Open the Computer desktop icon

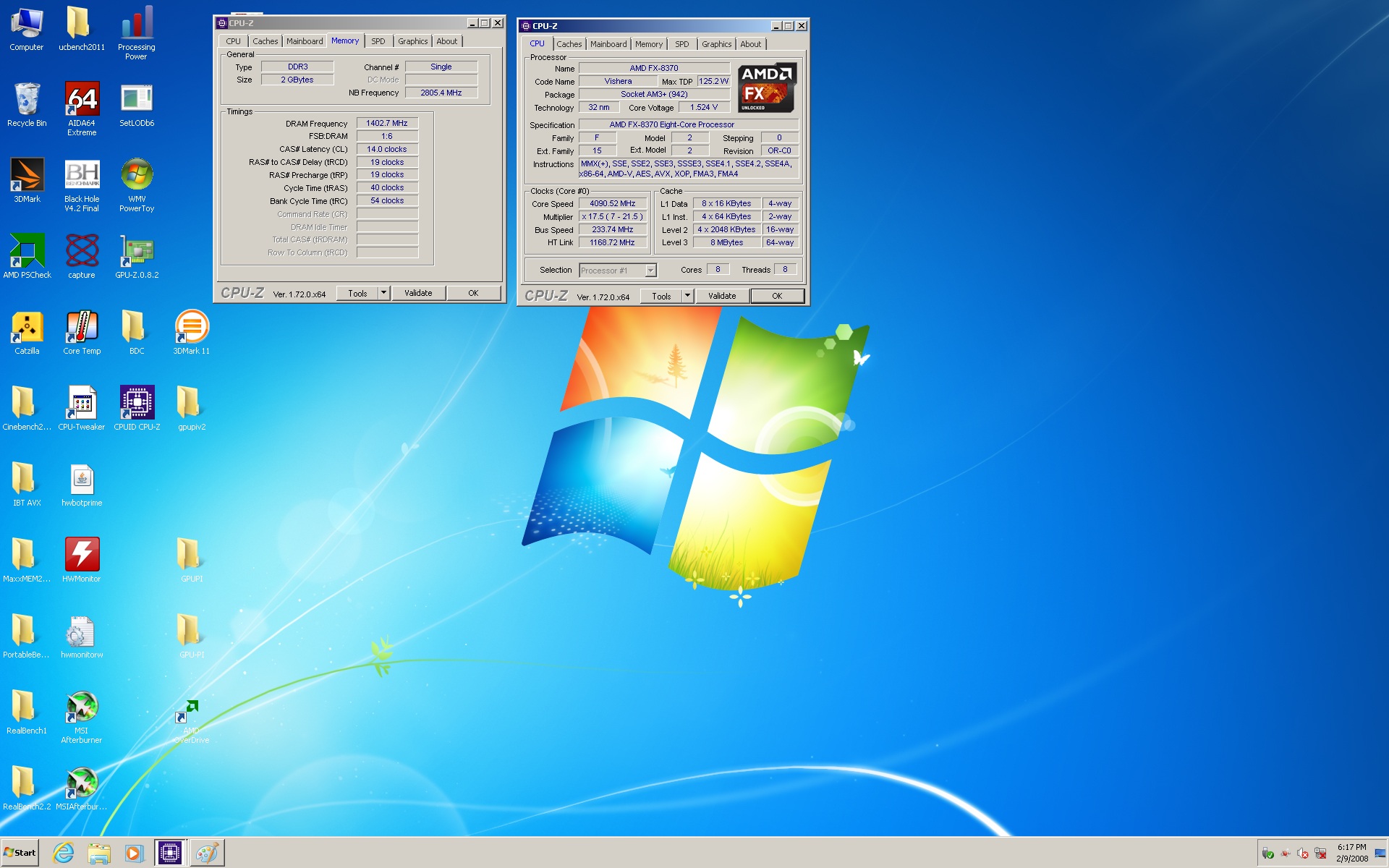[x=27, y=29]
